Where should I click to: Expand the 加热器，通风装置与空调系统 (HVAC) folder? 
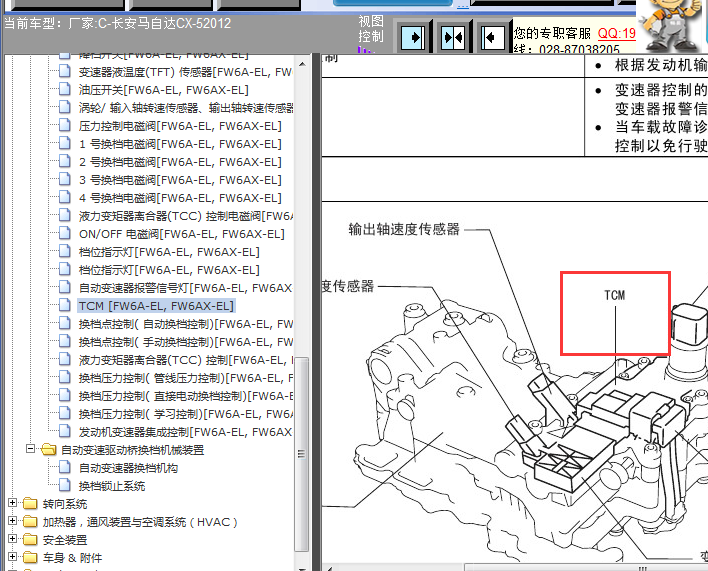[x=13, y=521]
